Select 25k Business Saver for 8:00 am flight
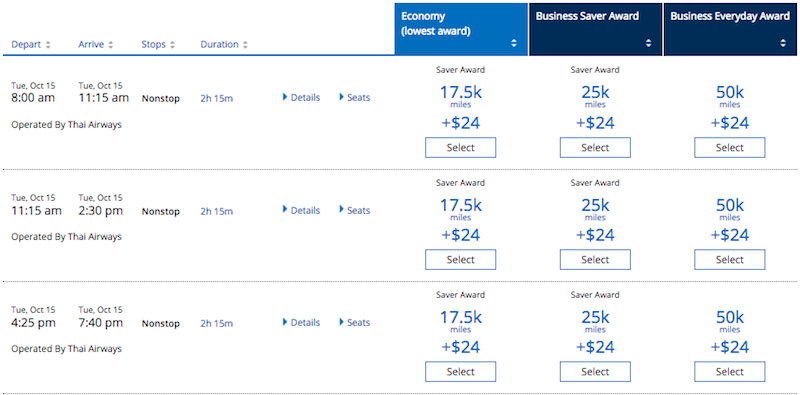Viewport: 800px width, 395px height. [x=595, y=147]
